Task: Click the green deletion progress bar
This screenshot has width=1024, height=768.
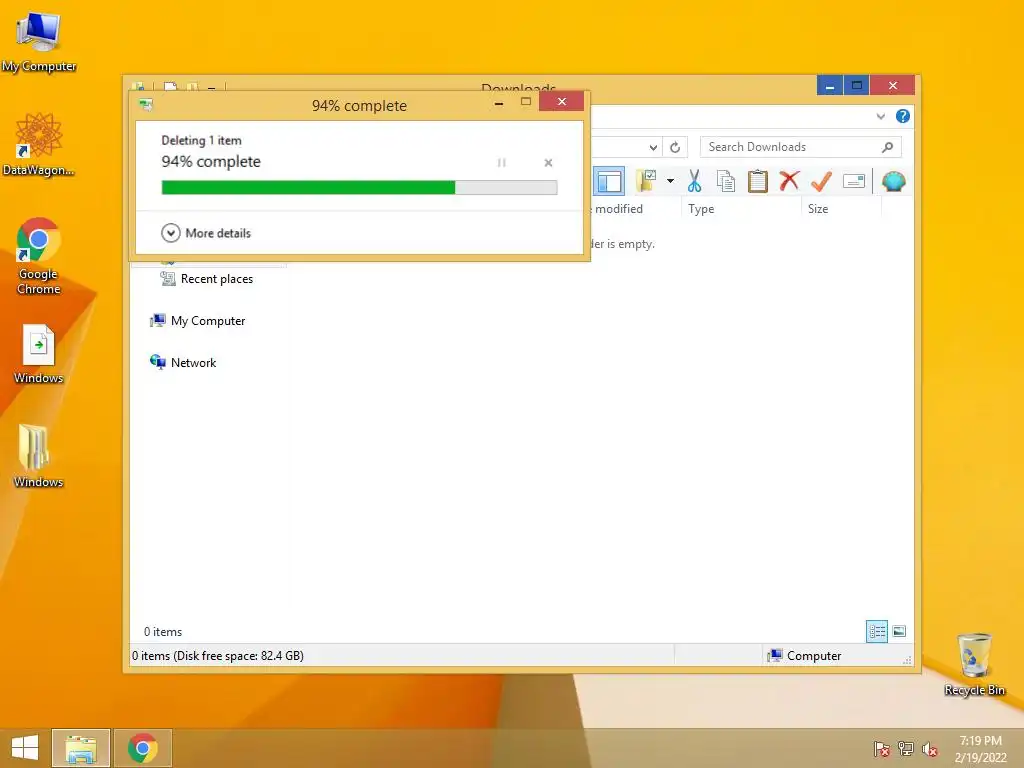Action: pos(359,188)
